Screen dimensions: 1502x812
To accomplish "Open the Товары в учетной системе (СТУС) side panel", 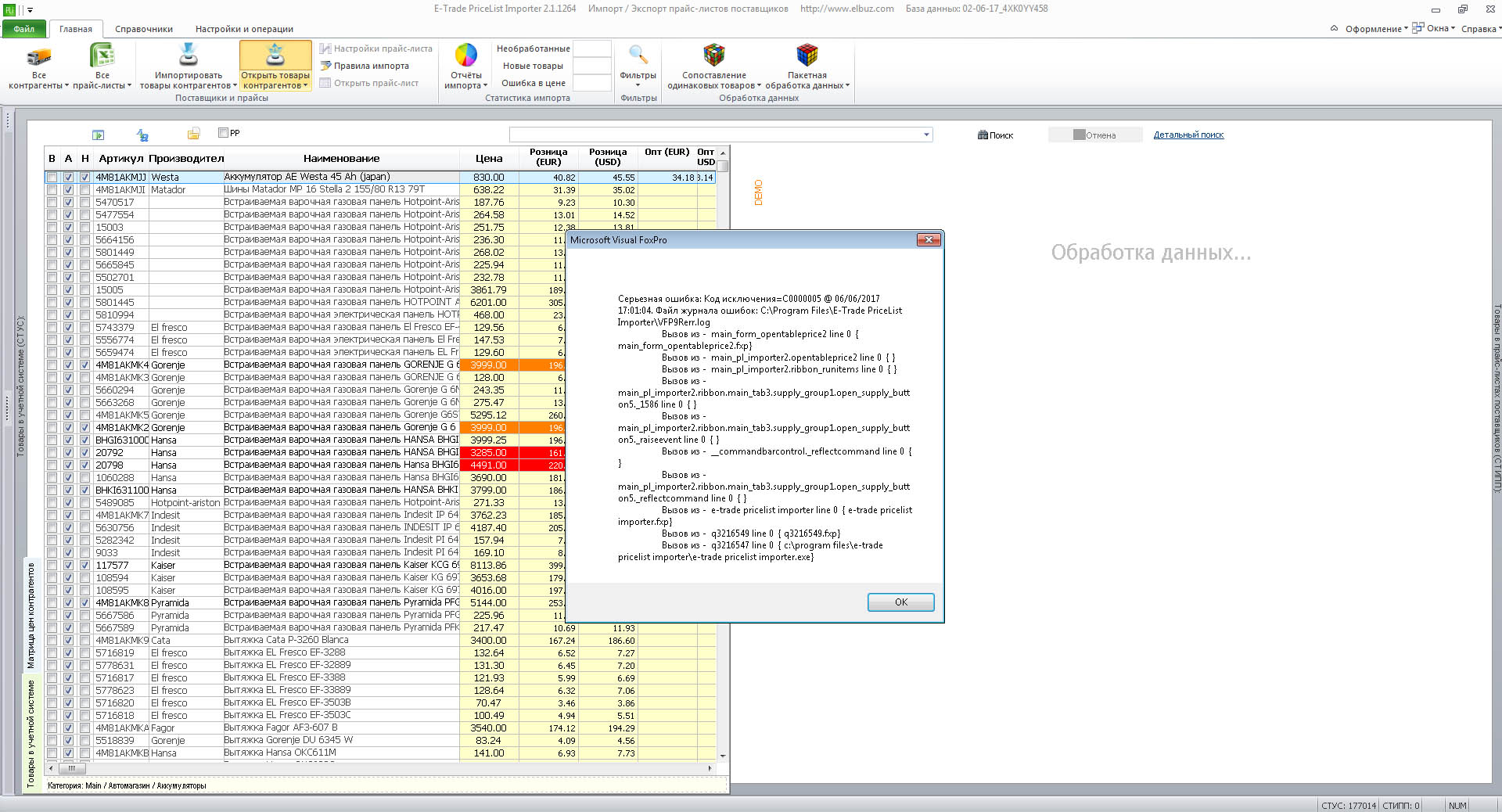I will coord(20,386).
